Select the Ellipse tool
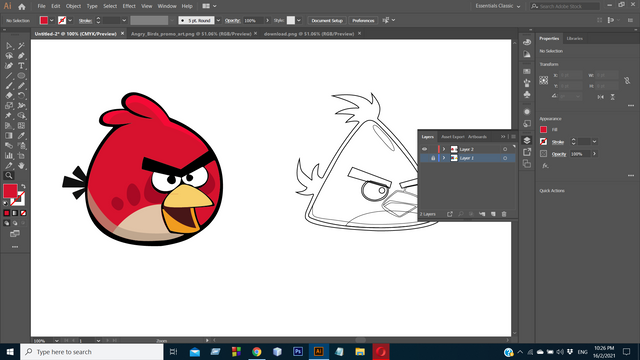640x360 pixels. click(x=21, y=76)
